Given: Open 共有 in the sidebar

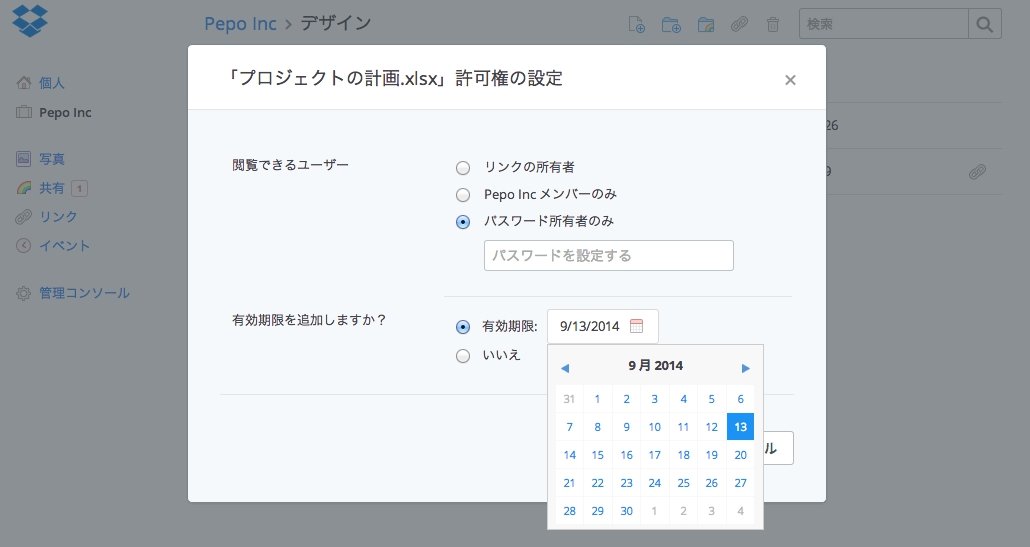Looking at the screenshot, I should pos(51,188).
